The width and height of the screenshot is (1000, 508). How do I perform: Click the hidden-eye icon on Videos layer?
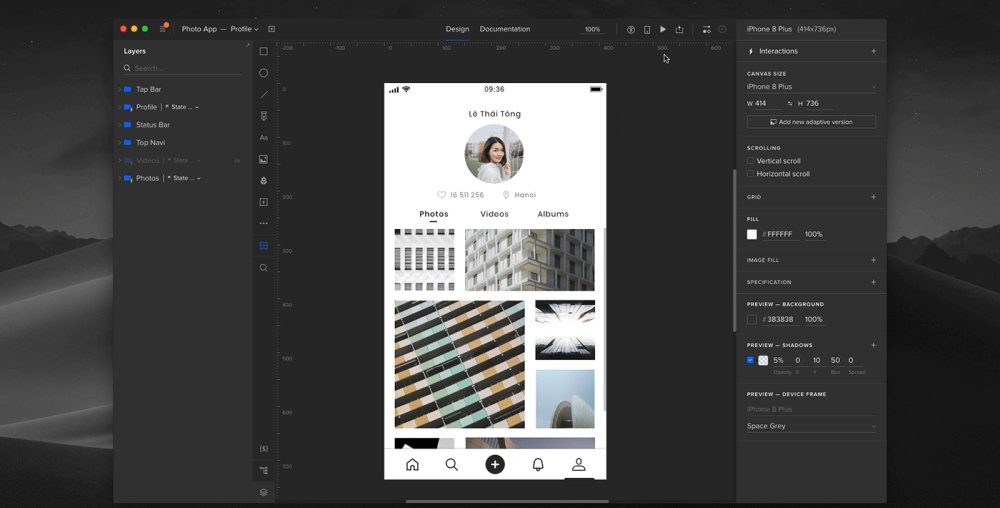pos(237,161)
